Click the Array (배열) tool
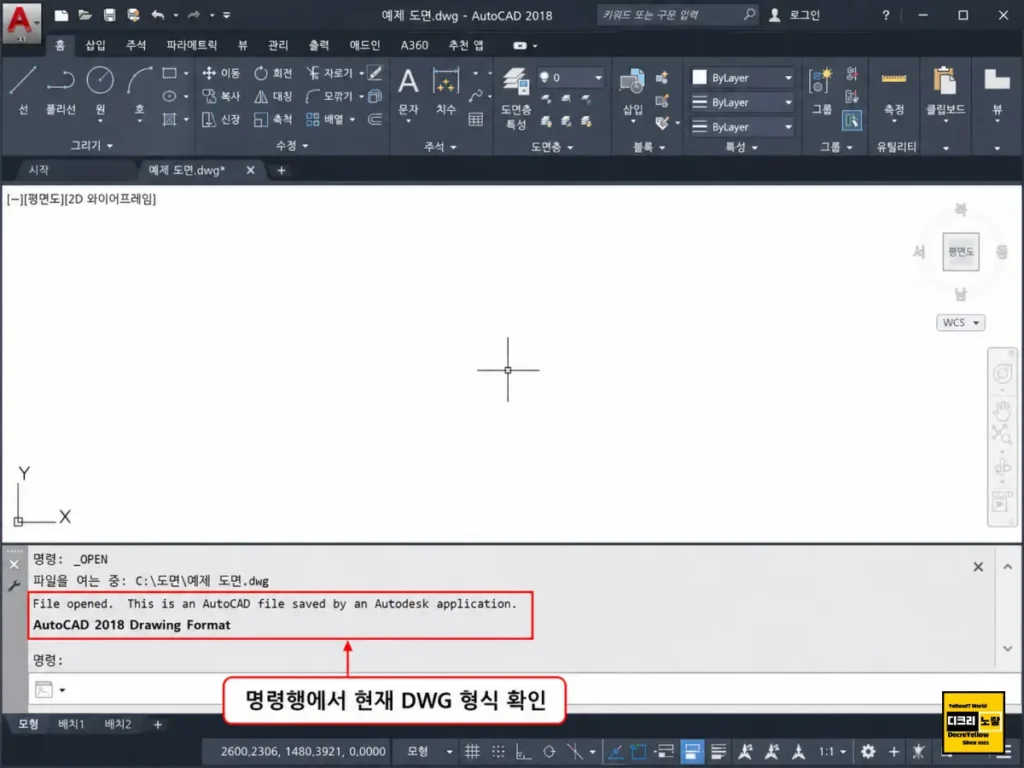The height and width of the screenshot is (768, 1024). tap(325, 119)
